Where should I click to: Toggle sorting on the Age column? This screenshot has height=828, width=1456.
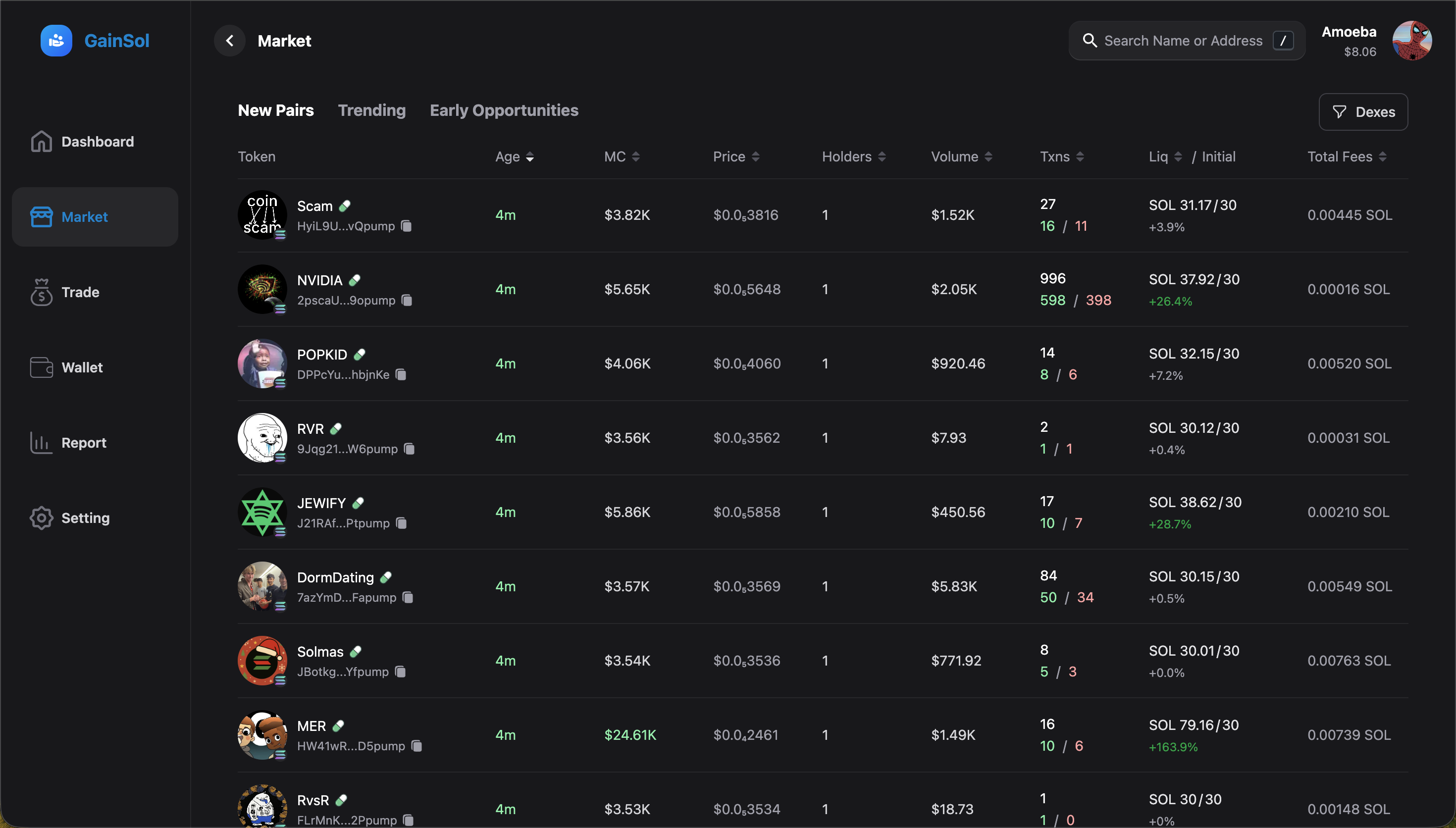point(530,156)
